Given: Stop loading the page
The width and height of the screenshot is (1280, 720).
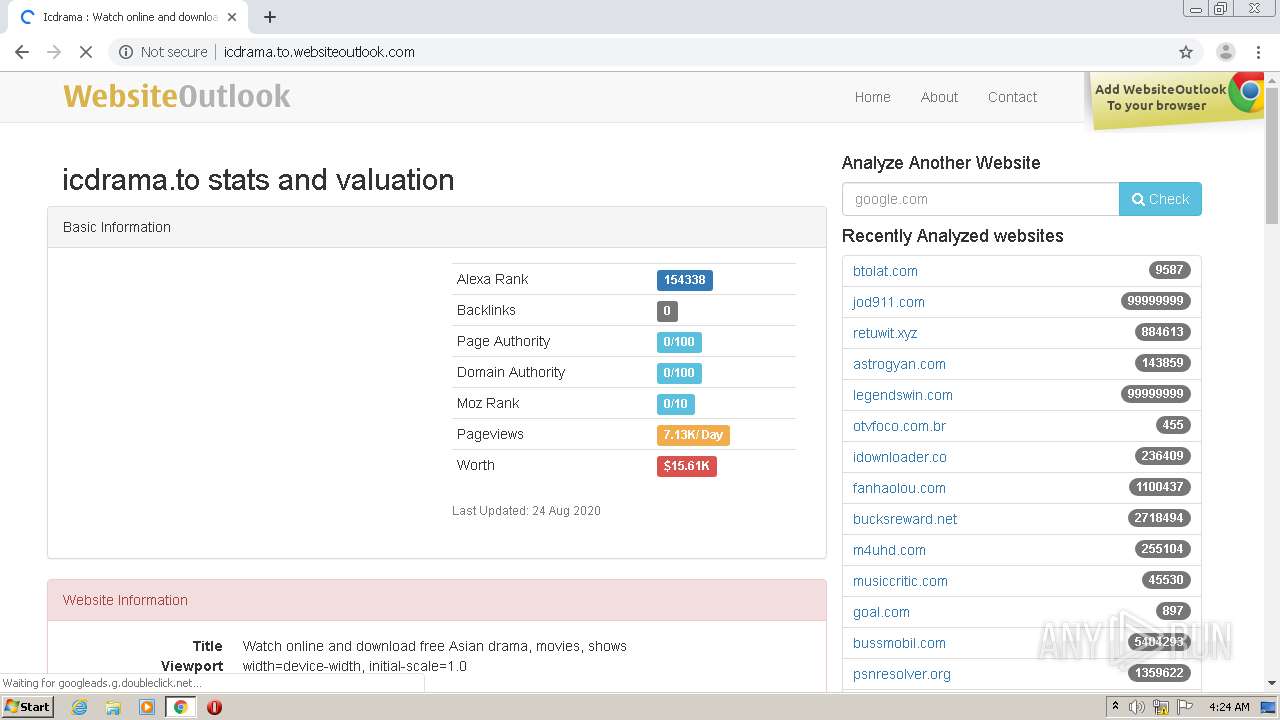Looking at the screenshot, I should point(85,52).
